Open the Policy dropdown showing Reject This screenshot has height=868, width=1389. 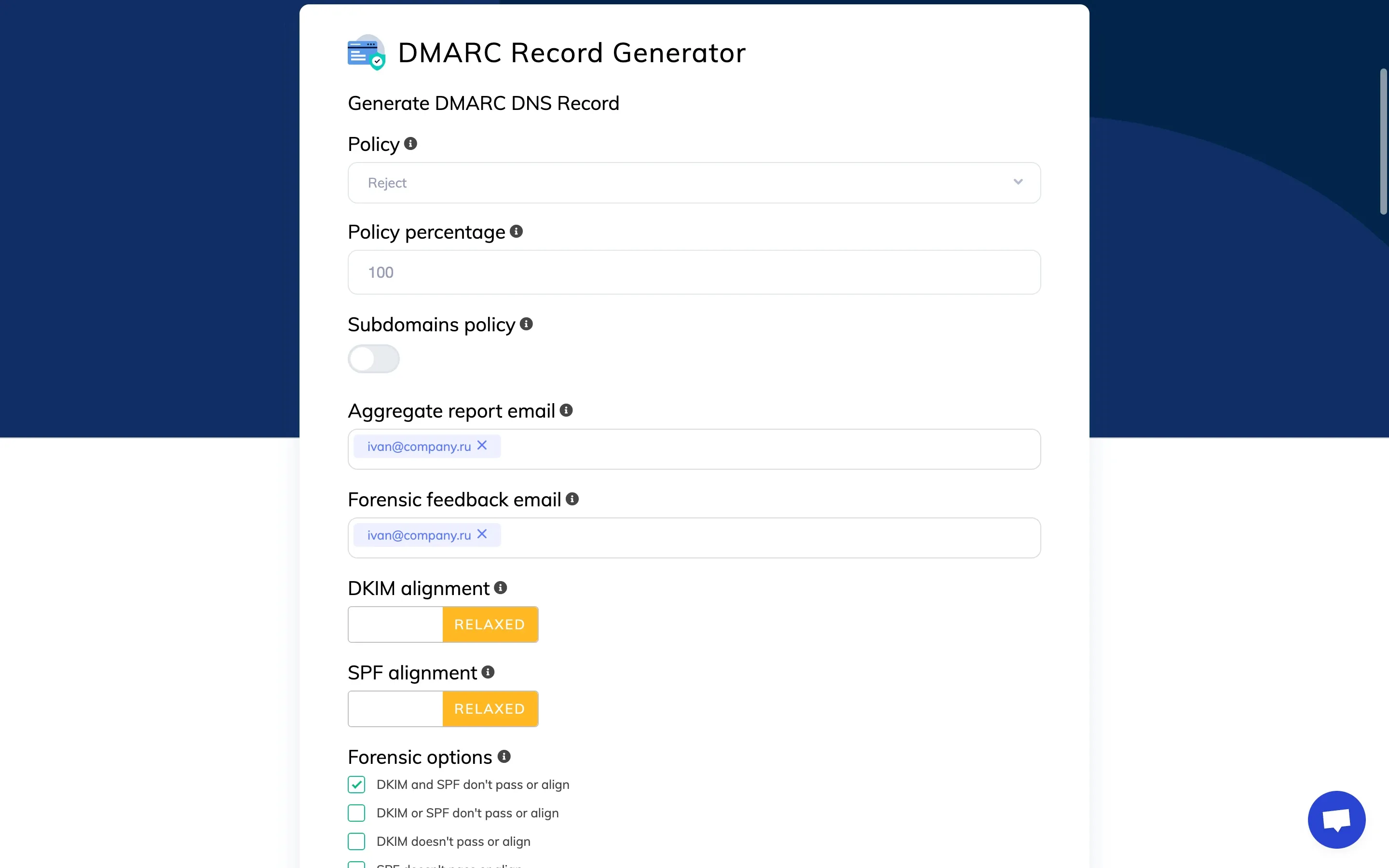tap(694, 183)
